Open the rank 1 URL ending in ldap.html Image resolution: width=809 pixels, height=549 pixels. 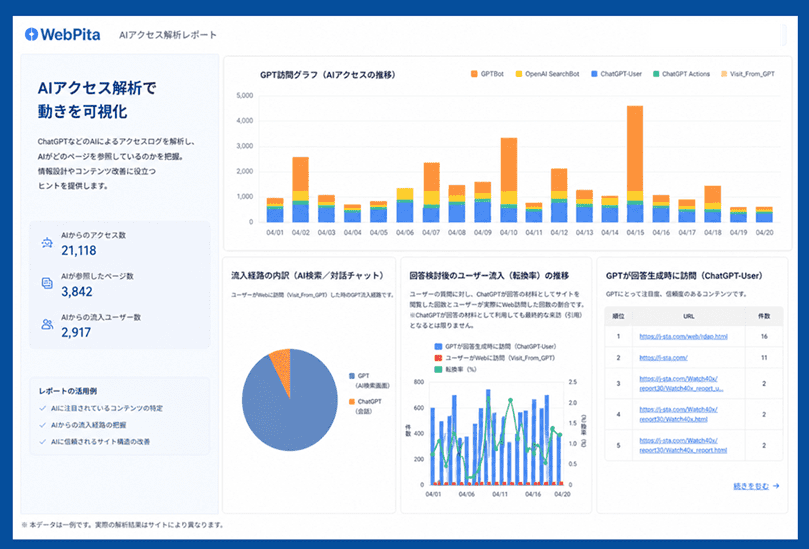point(683,337)
